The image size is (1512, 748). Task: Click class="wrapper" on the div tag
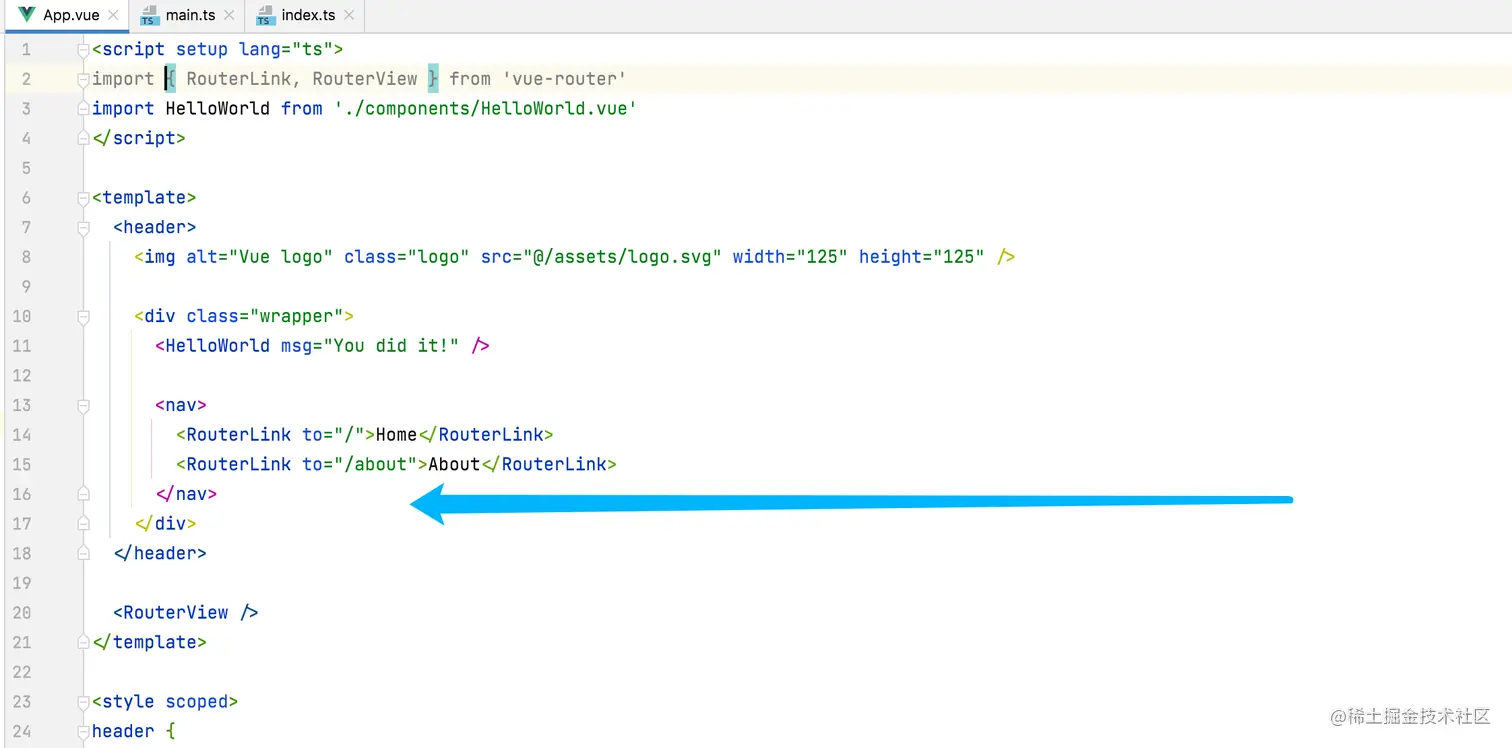[x=265, y=316]
